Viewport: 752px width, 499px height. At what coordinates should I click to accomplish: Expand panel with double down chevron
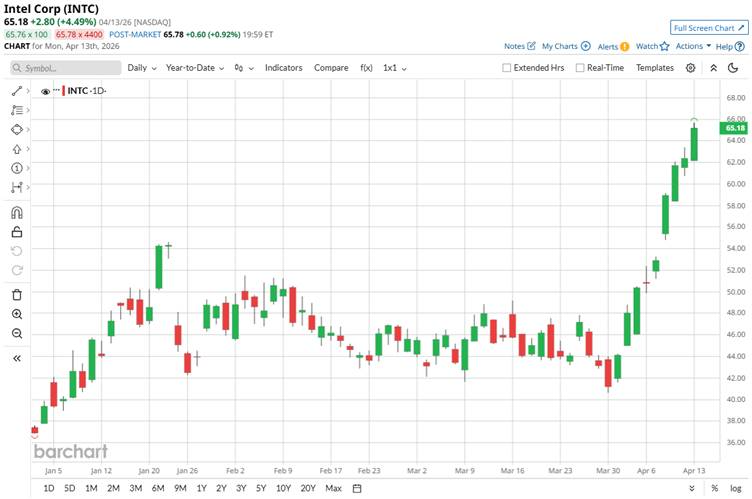click(692, 488)
